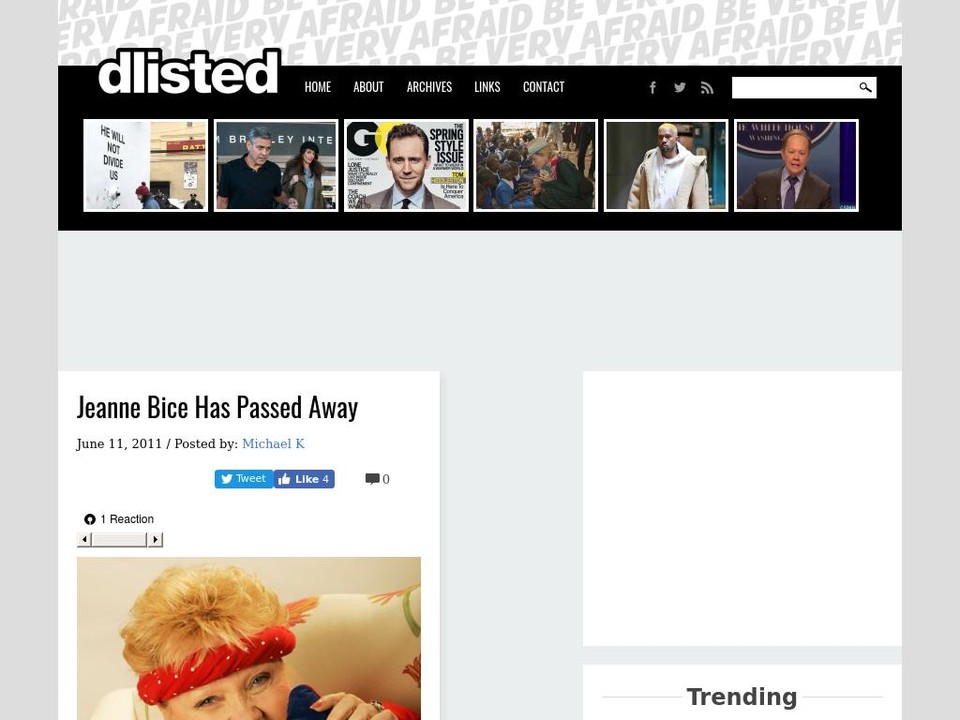Viewport: 960px width, 720px height.
Task: Open the RSS feed icon
Action: pyautogui.click(x=707, y=88)
